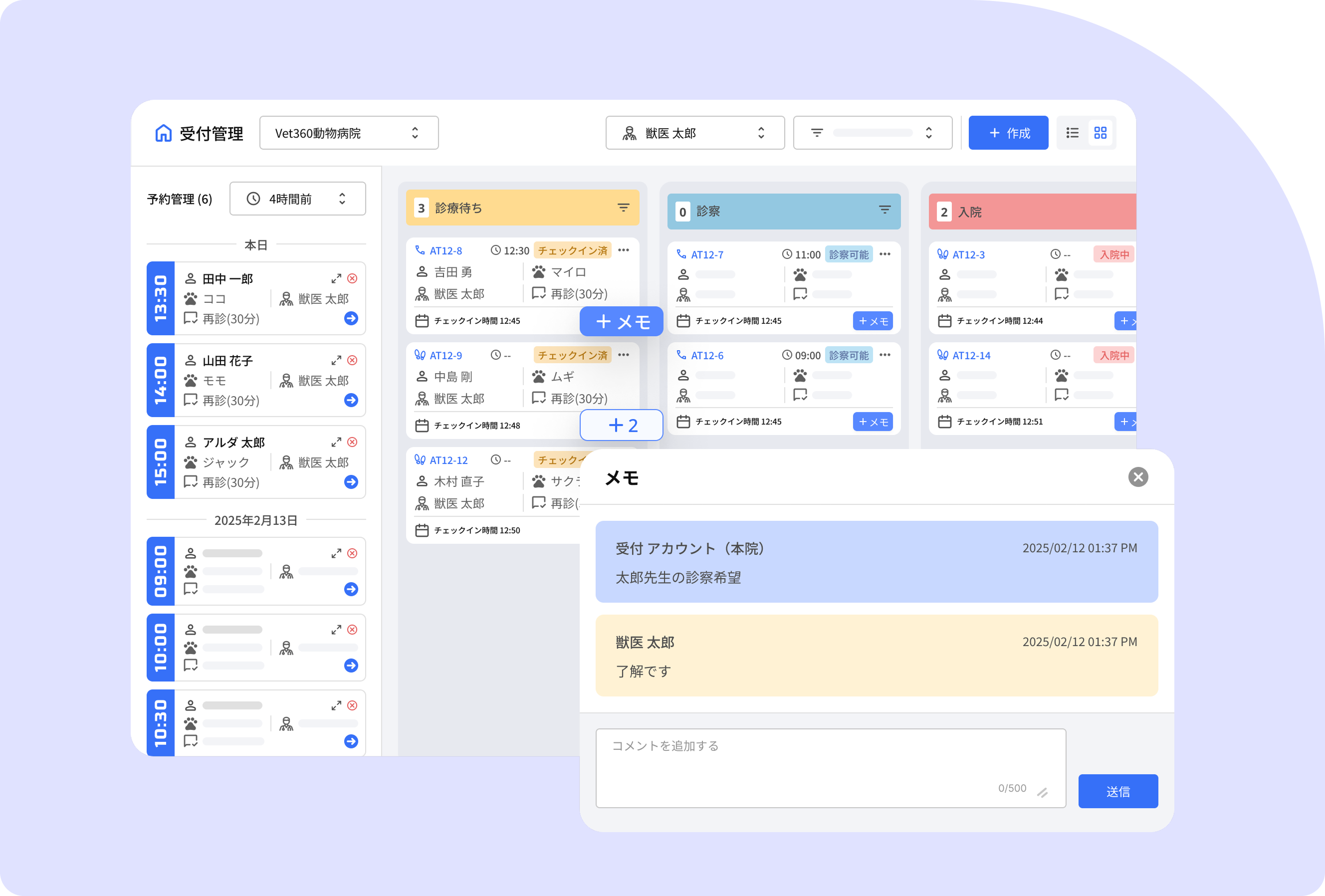Add a memo to ticket AT12-7
Screen dimensions: 1325x896
click(873, 321)
